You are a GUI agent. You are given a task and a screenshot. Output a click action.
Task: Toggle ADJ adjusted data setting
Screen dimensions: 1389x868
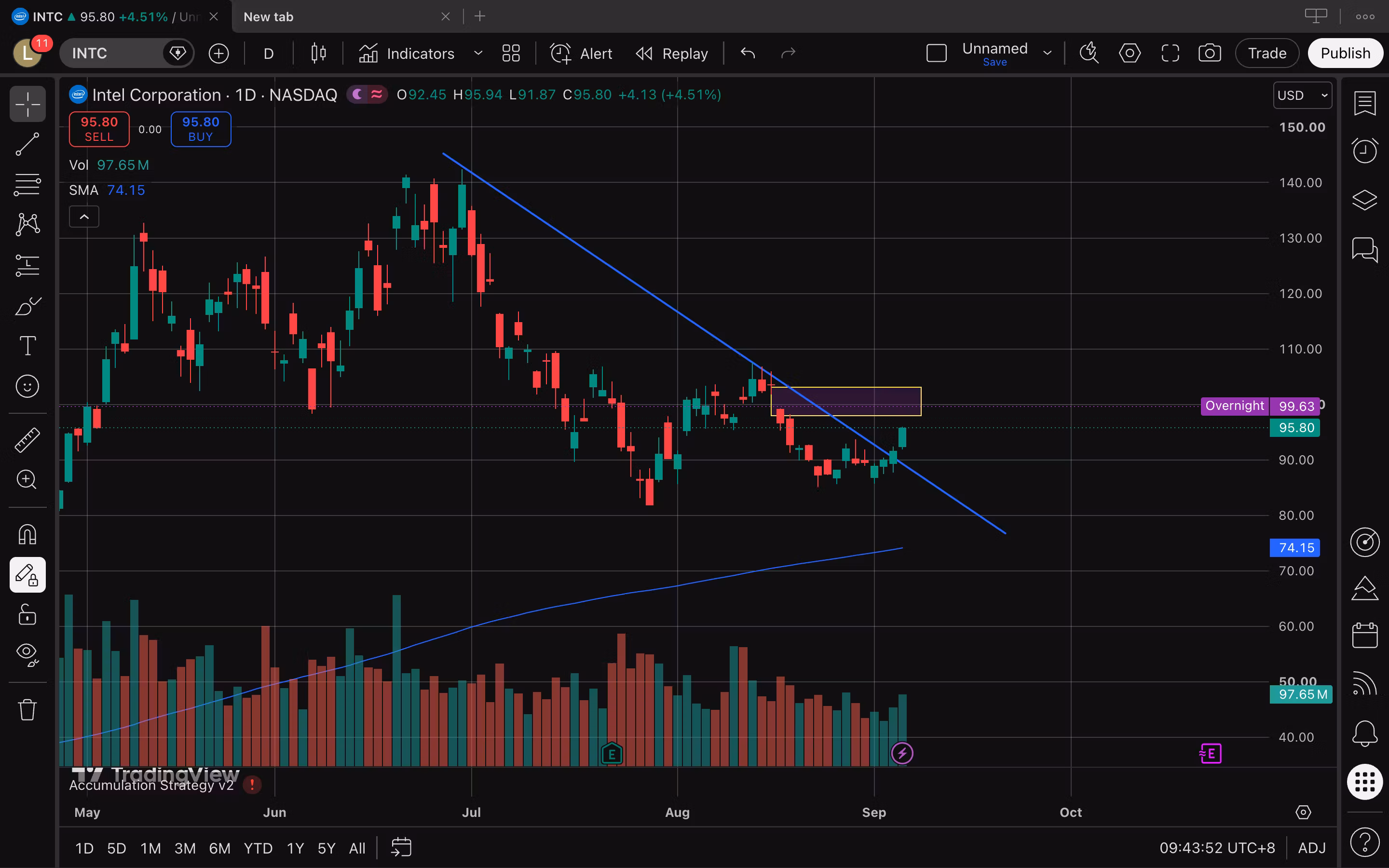(x=1311, y=848)
